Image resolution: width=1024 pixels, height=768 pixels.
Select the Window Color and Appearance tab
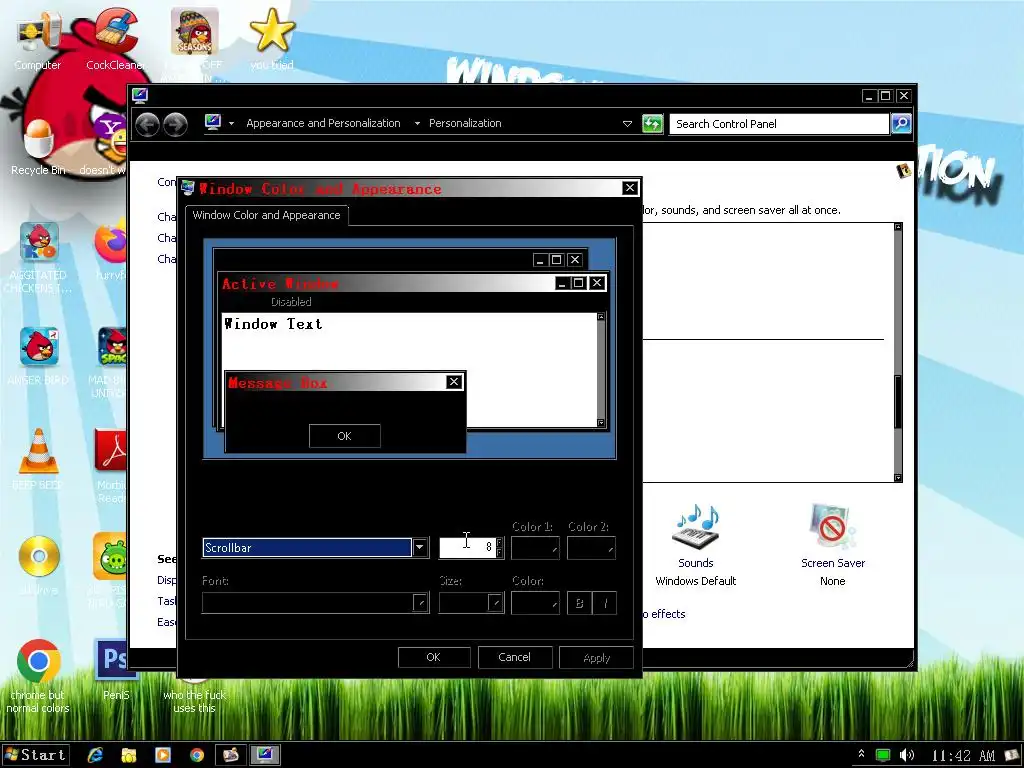pos(266,215)
